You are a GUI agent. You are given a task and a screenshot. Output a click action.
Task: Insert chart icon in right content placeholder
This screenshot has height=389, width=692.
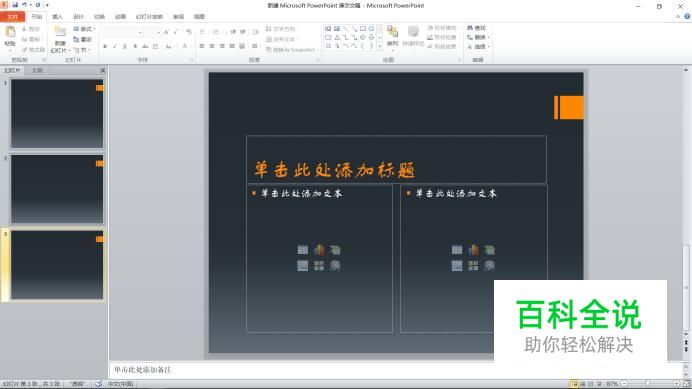coord(473,250)
